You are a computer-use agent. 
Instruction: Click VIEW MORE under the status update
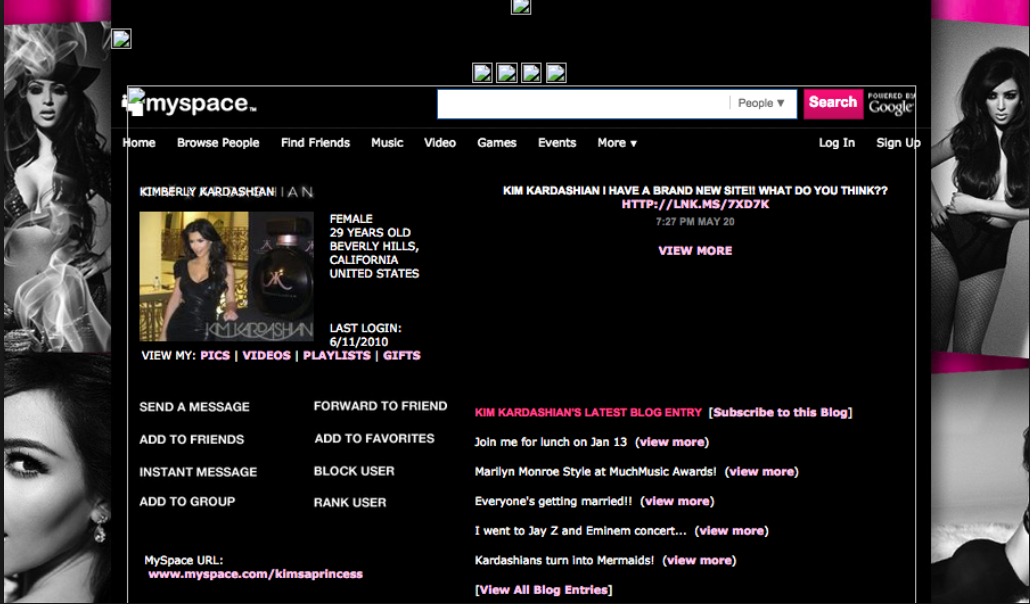(695, 250)
